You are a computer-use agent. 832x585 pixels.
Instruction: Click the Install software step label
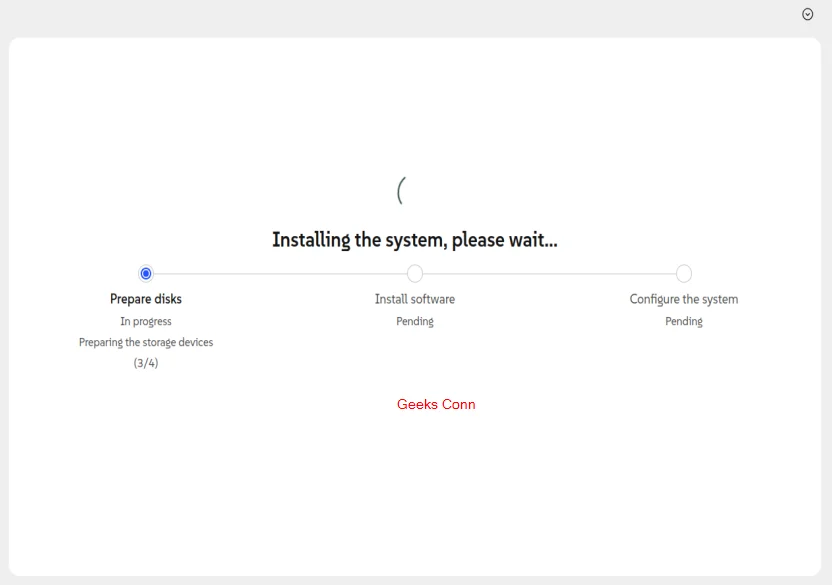pyautogui.click(x=415, y=298)
